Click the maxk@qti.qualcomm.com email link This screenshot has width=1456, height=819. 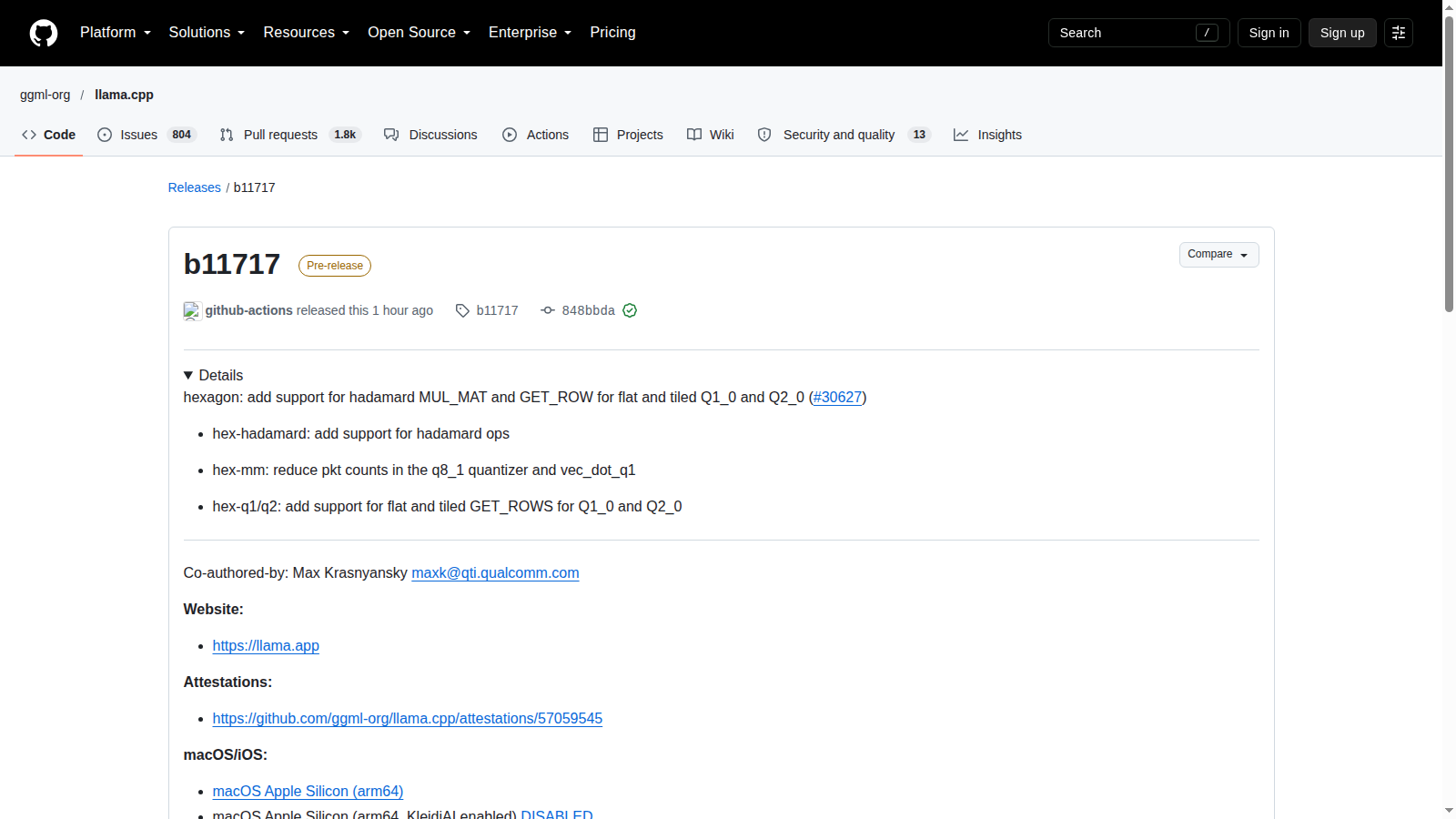coord(495,572)
